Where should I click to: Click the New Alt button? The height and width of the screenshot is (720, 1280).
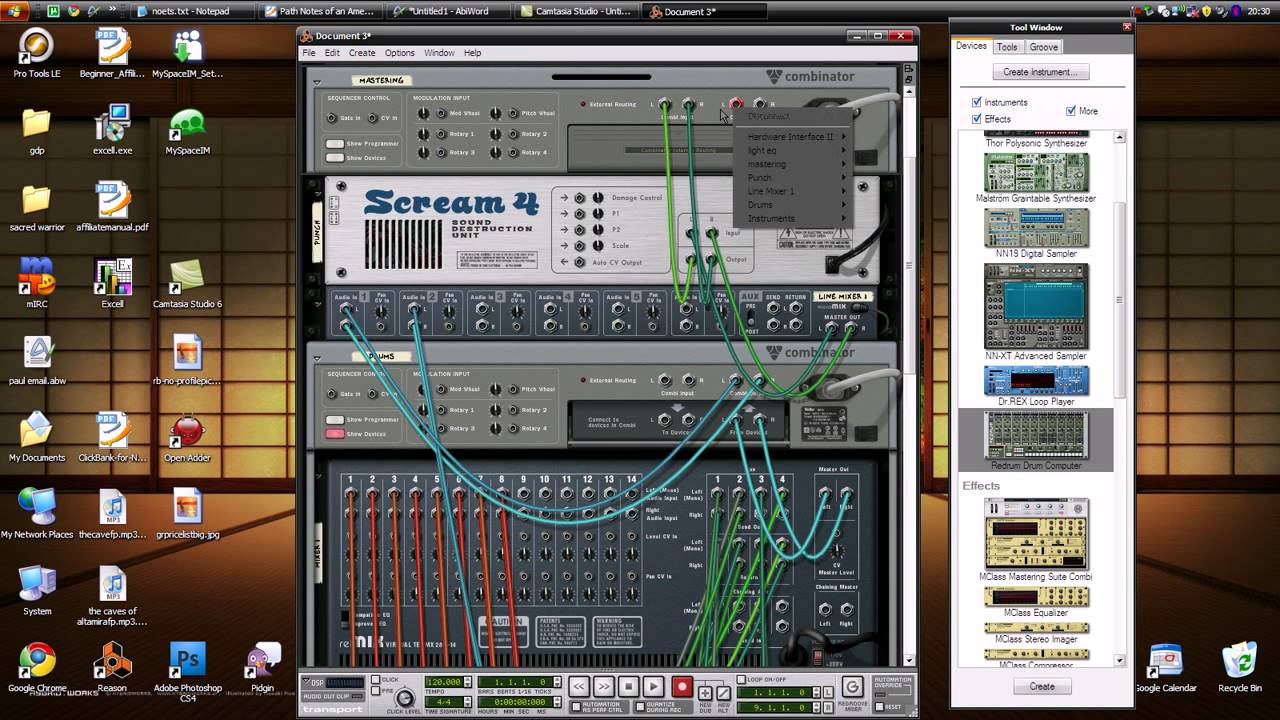point(724,693)
